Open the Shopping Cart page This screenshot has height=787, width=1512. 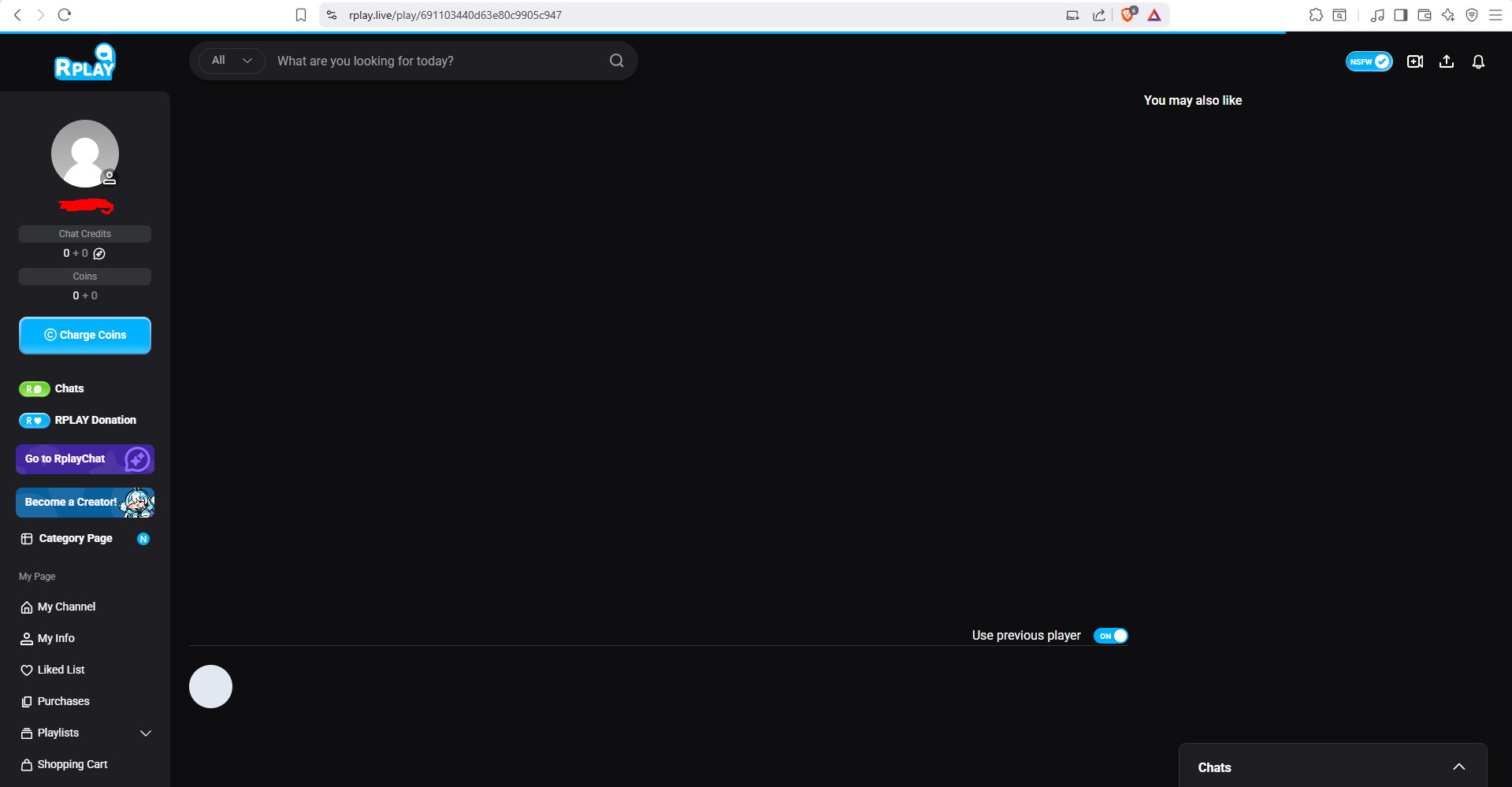pos(65,765)
